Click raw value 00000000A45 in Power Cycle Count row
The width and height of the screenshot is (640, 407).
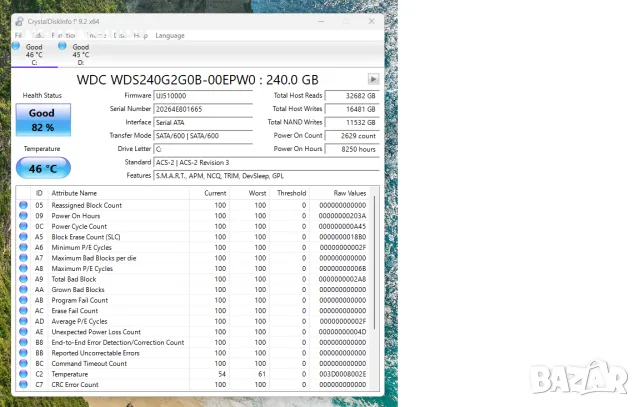pyautogui.click(x=342, y=226)
